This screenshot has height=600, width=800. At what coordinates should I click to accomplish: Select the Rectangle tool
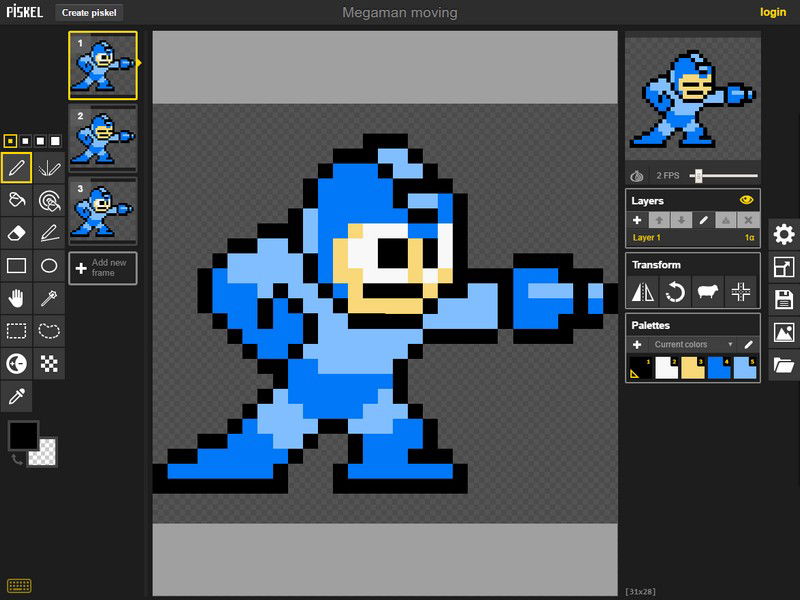coord(16,265)
